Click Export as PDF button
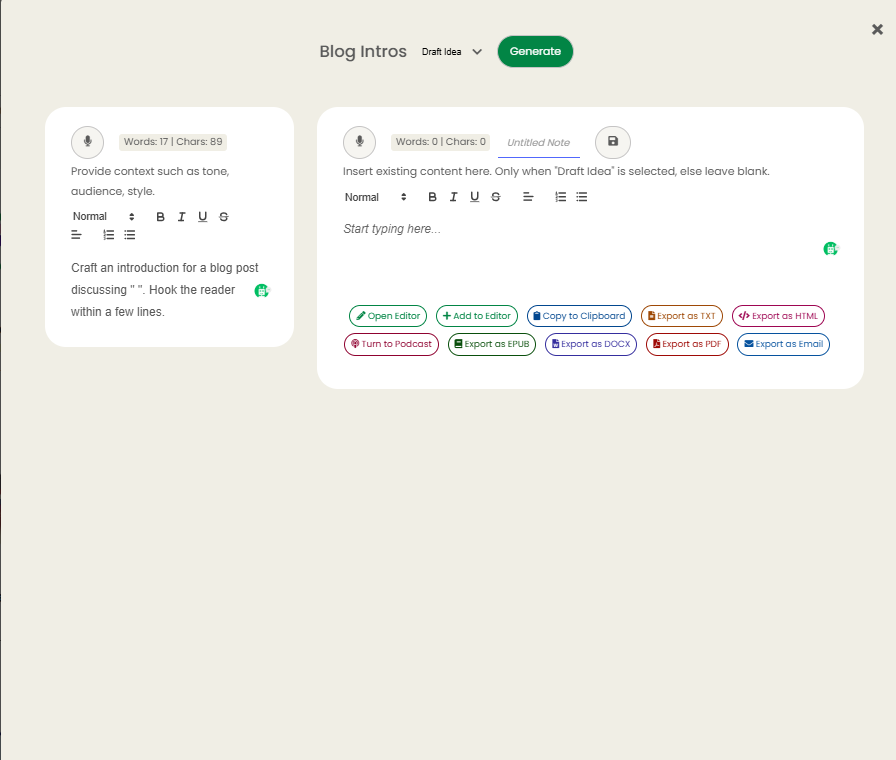Viewport: 896px width, 760px height. (x=687, y=344)
